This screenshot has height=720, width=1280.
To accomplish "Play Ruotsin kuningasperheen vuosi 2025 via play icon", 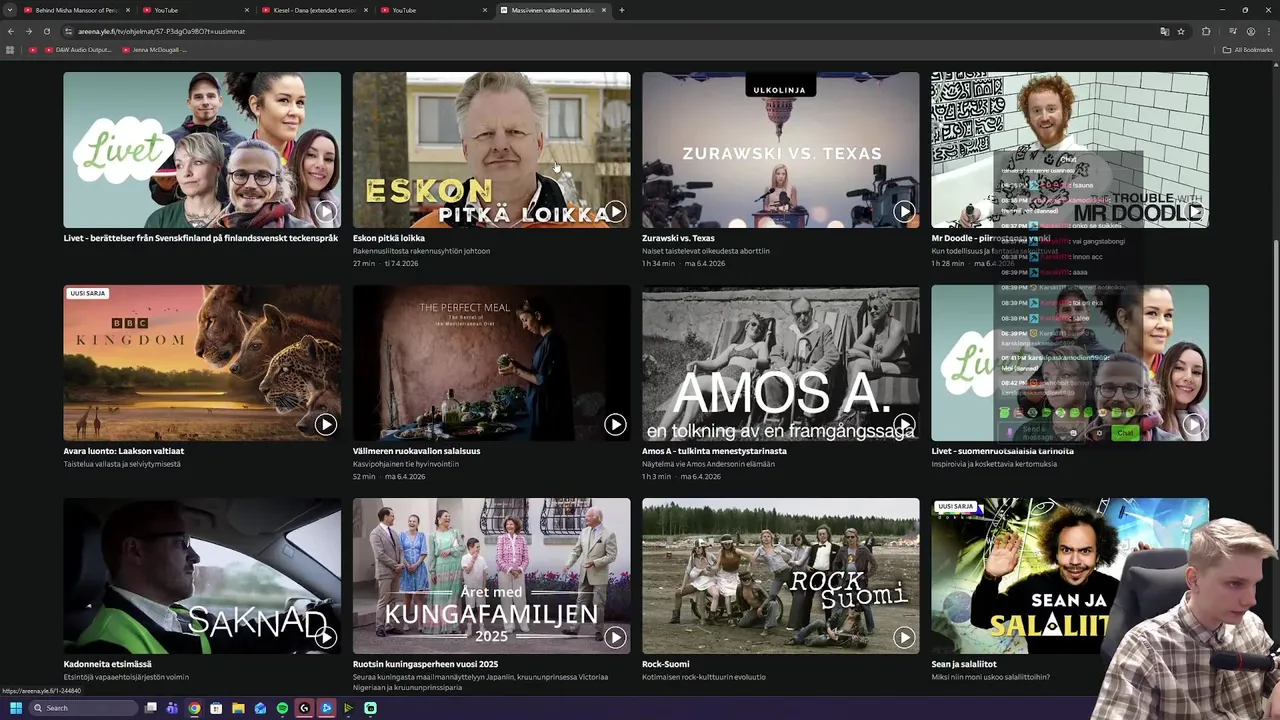I will [615, 637].
